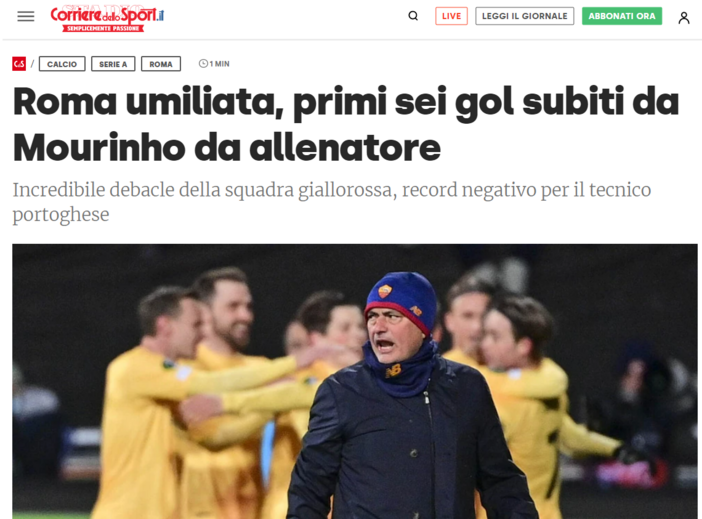The width and height of the screenshot is (702, 519).
Task: Click the Incredibile debacle subtitle text
Action: [331, 202]
